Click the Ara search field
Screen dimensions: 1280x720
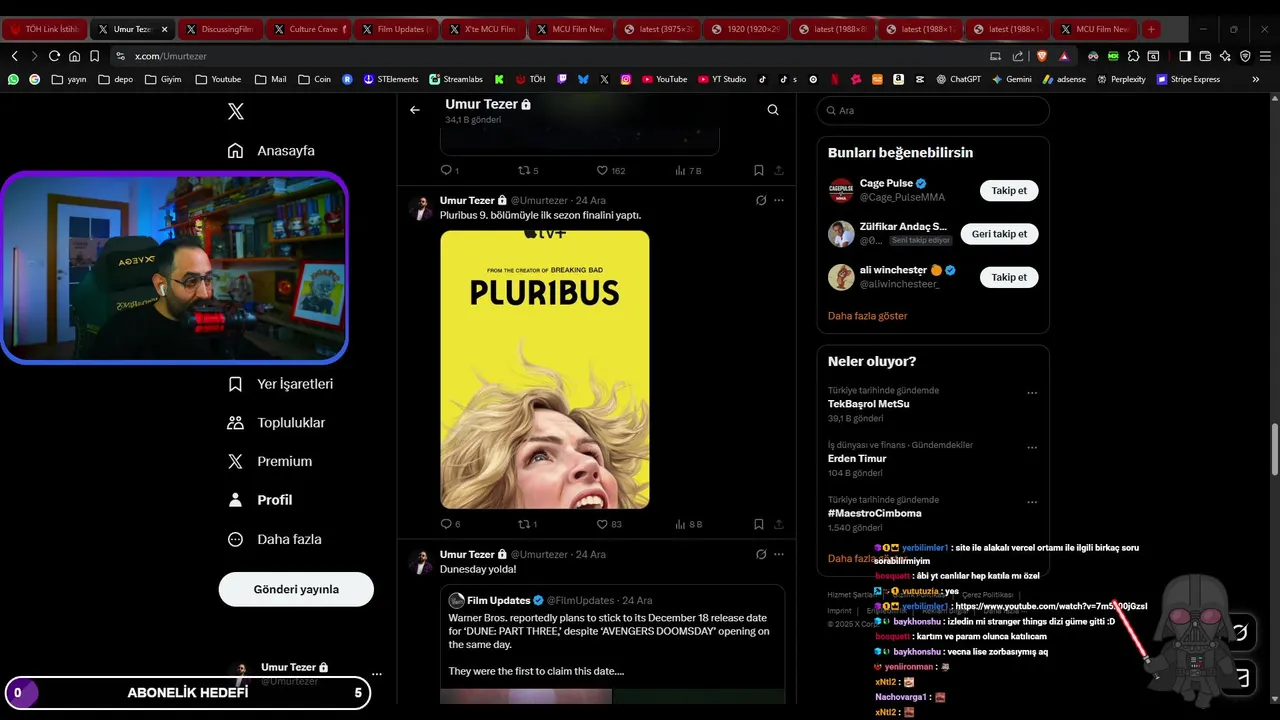point(933,110)
